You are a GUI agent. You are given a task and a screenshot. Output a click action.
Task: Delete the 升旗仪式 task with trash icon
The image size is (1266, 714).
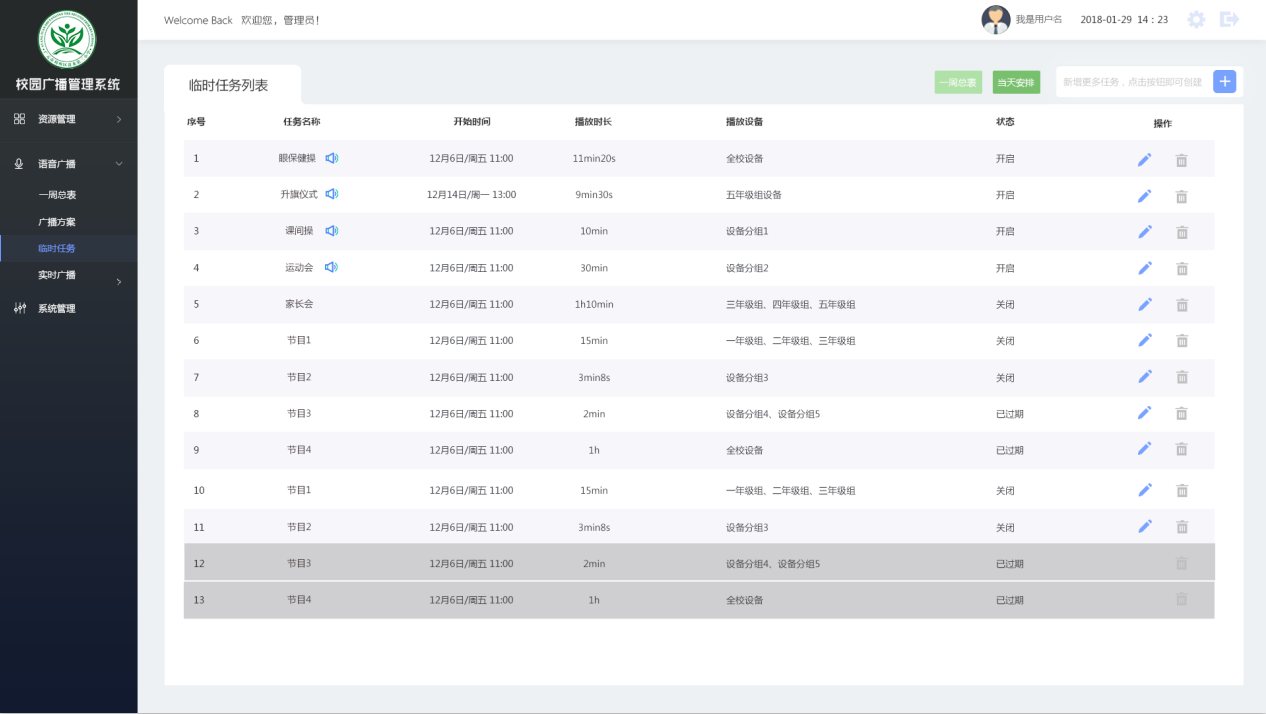(1181, 197)
